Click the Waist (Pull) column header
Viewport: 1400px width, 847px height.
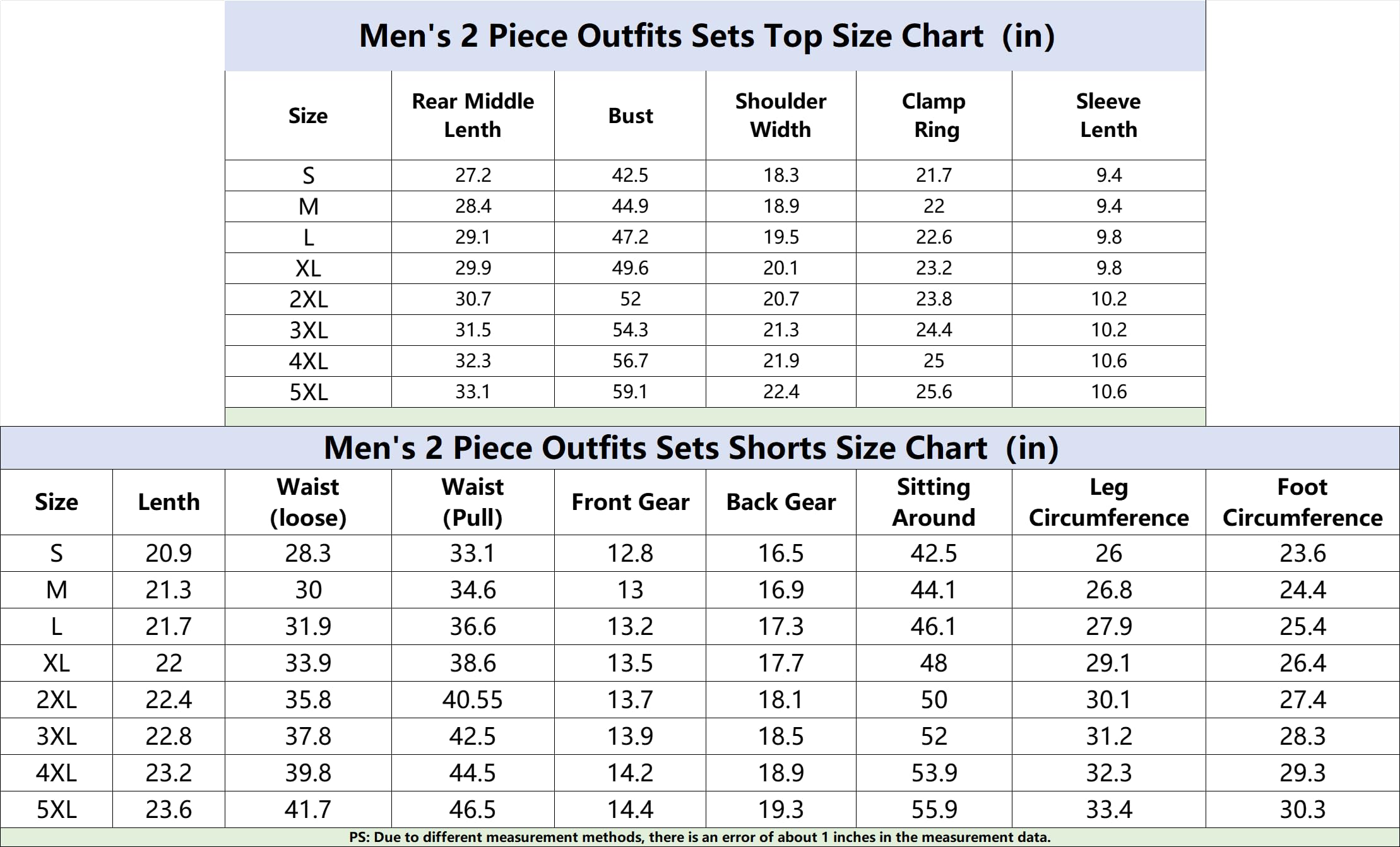pyautogui.click(x=473, y=502)
